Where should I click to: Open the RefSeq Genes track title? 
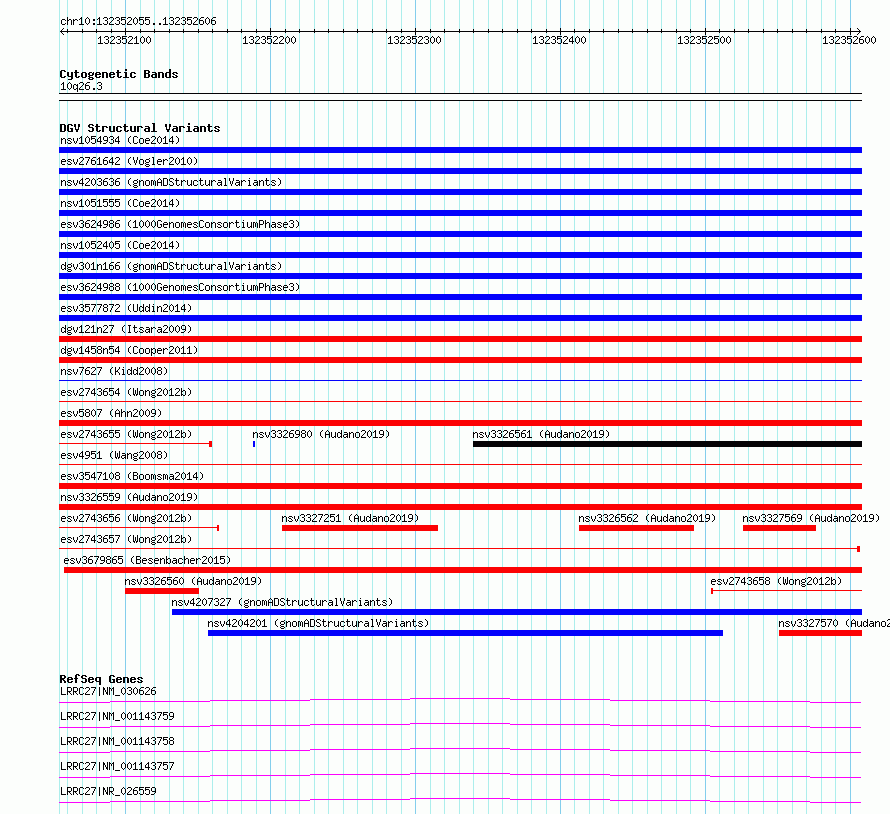point(101,679)
